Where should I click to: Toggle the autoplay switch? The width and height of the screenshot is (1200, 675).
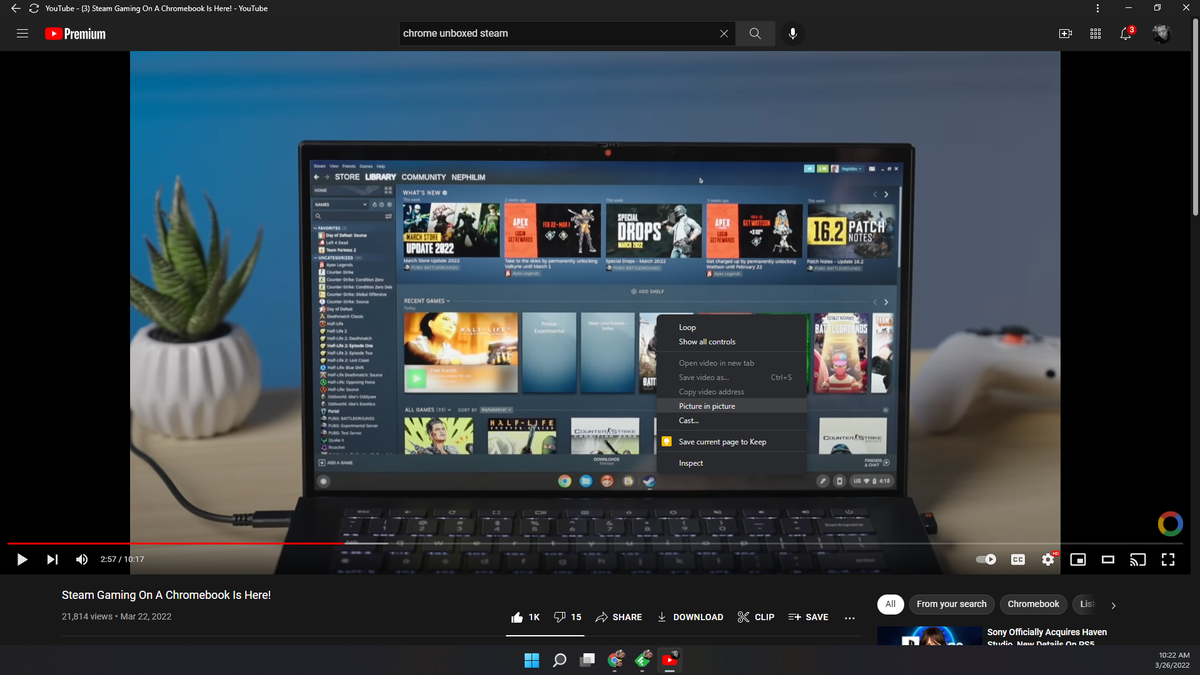(x=986, y=559)
